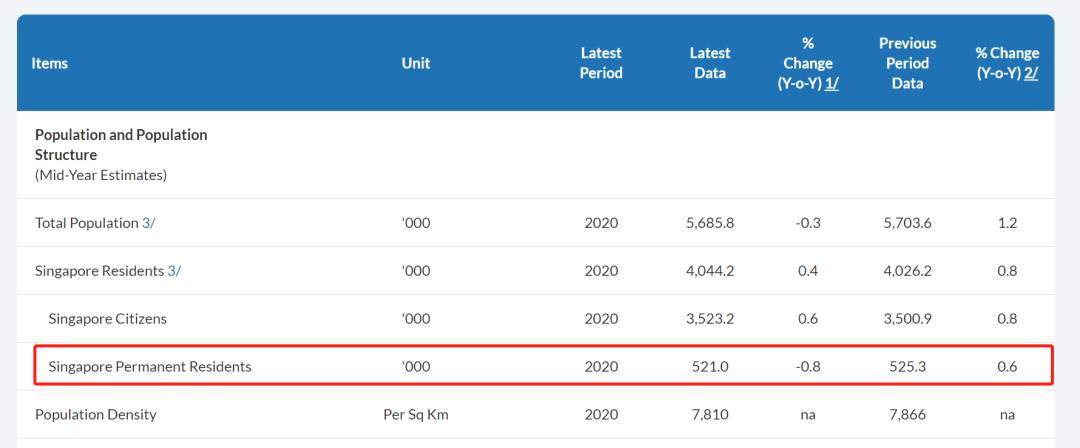Screen dimensions: 1080x448
Task: Select the Population Density row label
Action: tap(96, 414)
